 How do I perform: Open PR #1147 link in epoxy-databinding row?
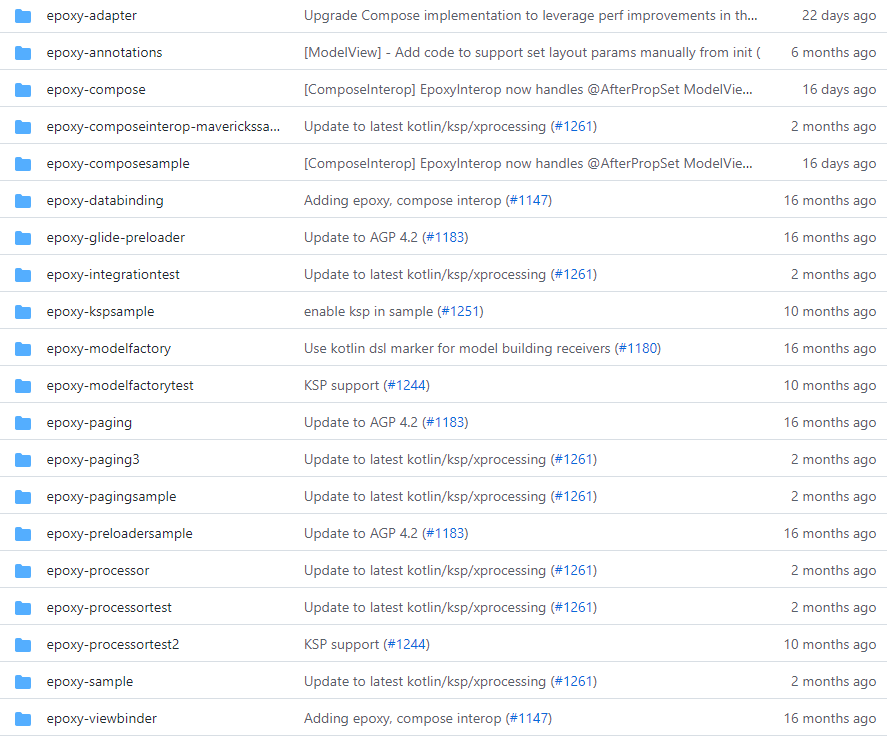coord(529,201)
